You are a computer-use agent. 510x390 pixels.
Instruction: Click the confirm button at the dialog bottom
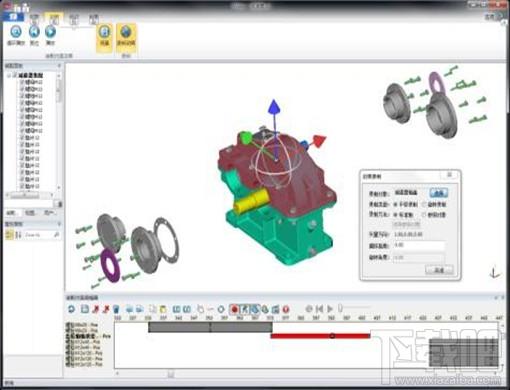[x=439, y=270]
